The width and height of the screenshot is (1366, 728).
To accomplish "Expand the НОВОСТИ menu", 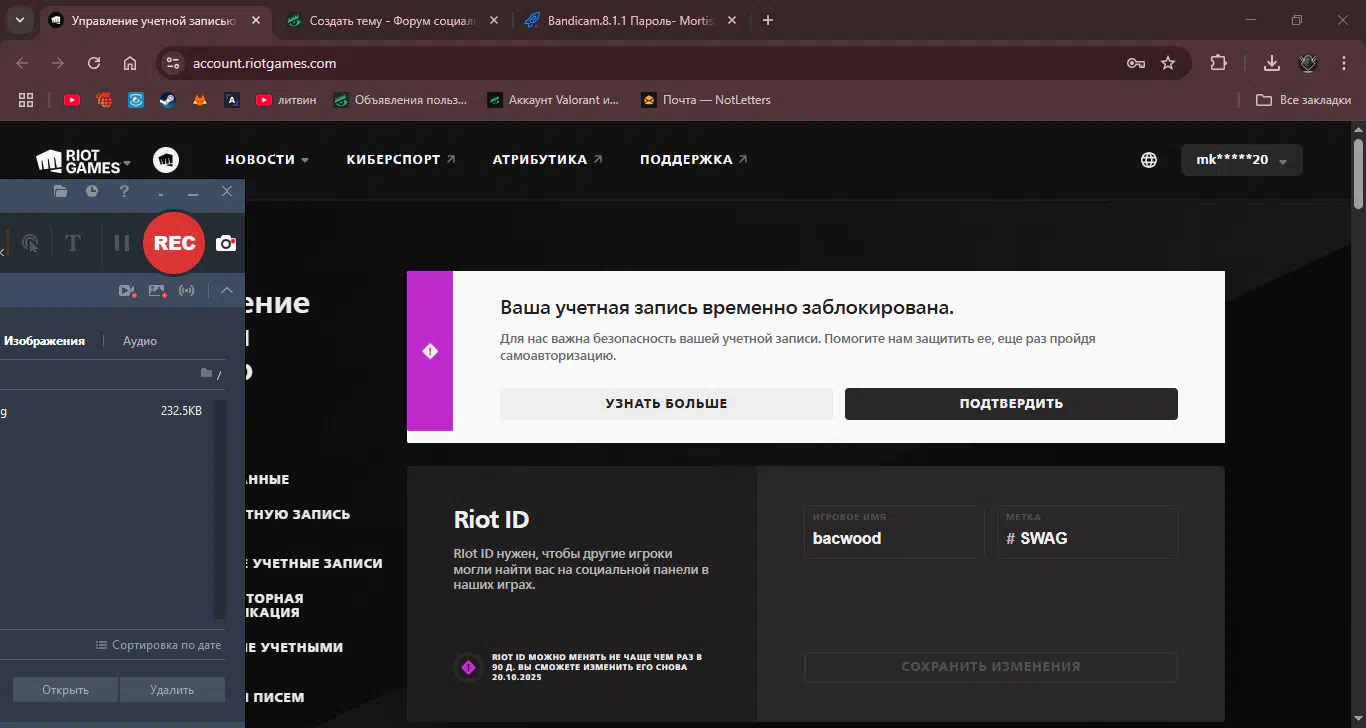I will 267,160.
